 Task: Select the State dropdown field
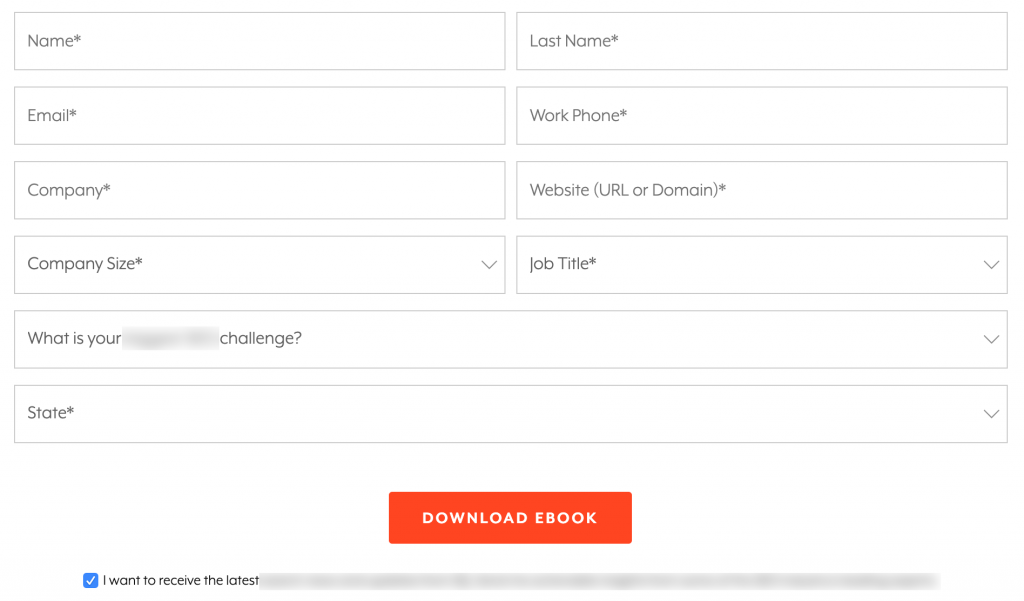[510, 414]
